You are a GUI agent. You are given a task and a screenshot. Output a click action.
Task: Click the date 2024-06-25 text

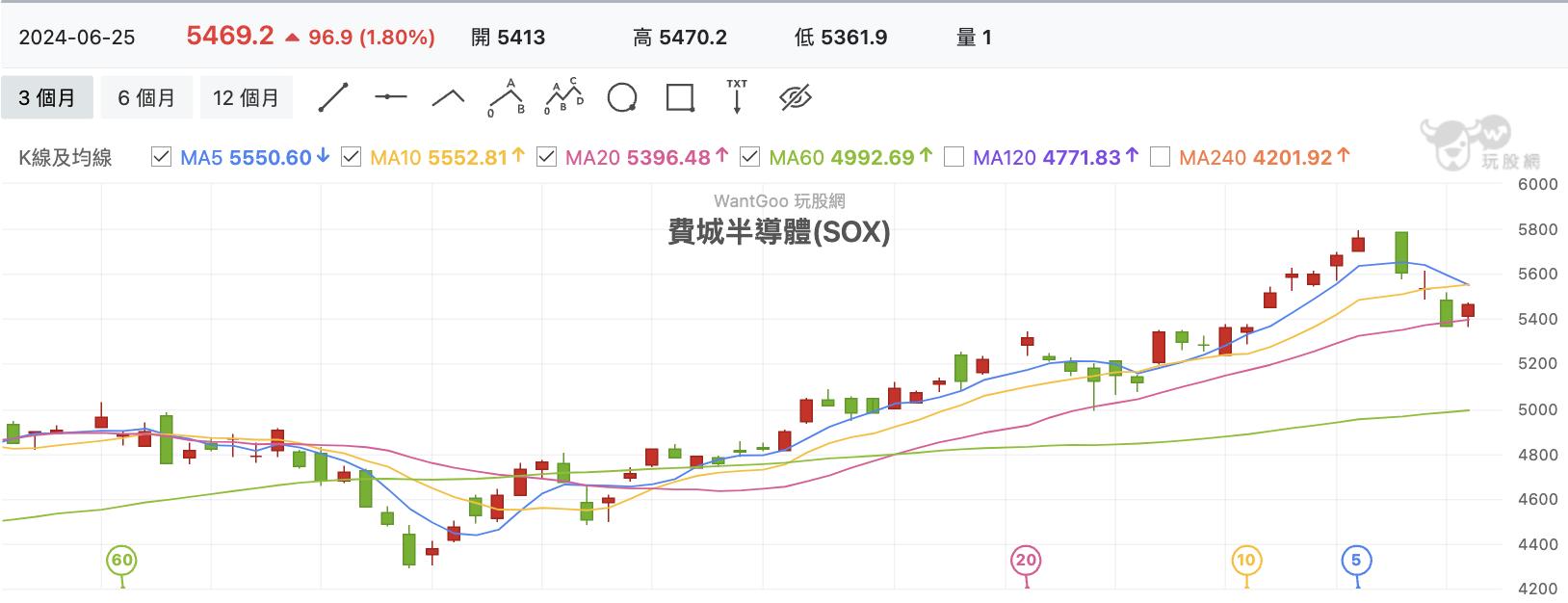click(77, 38)
